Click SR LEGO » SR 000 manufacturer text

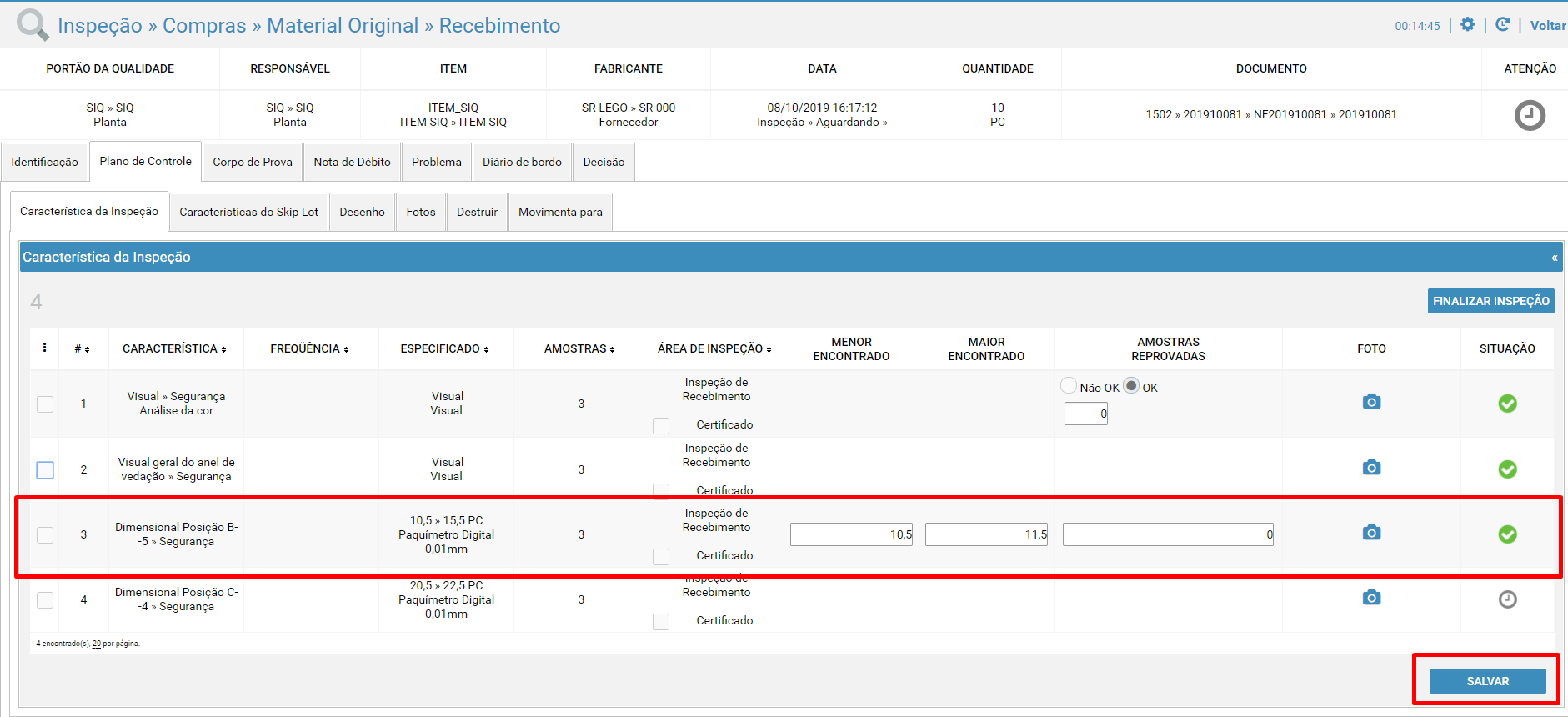coord(629,108)
